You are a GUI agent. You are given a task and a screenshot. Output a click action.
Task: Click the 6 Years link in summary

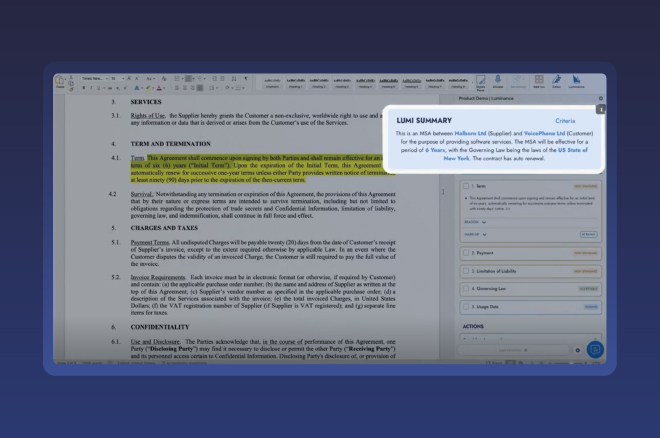tap(435, 150)
